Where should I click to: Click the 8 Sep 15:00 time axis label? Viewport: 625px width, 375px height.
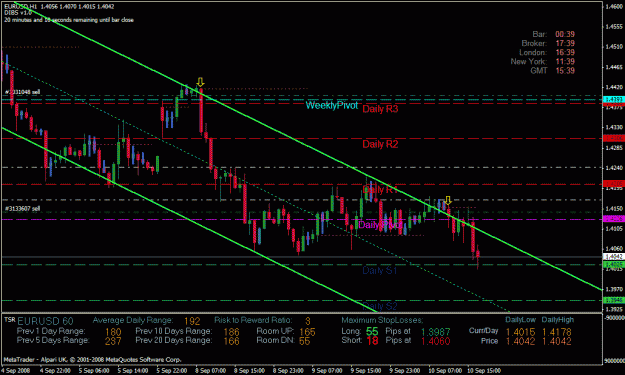point(250,371)
